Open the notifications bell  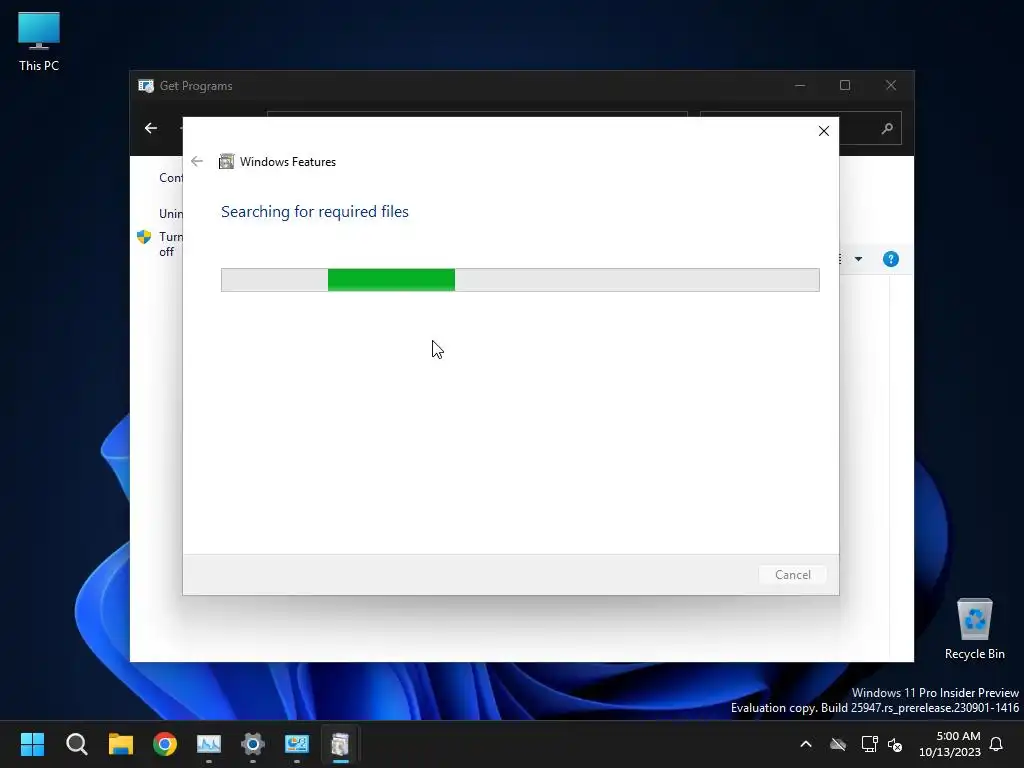997,744
